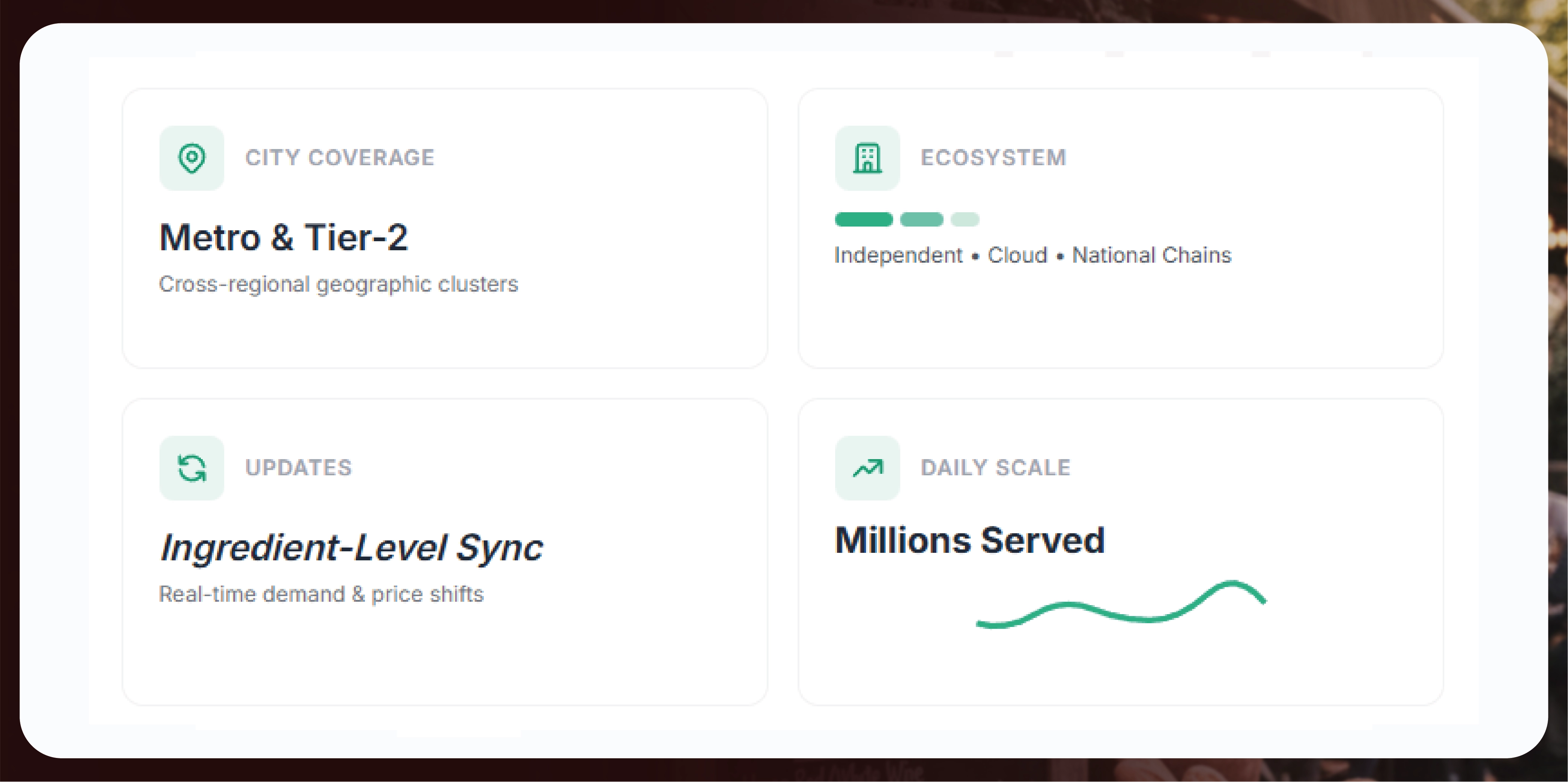This screenshot has height=782, width=1568.
Task: Click the word Independent in ecosystem list
Action: 898,255
